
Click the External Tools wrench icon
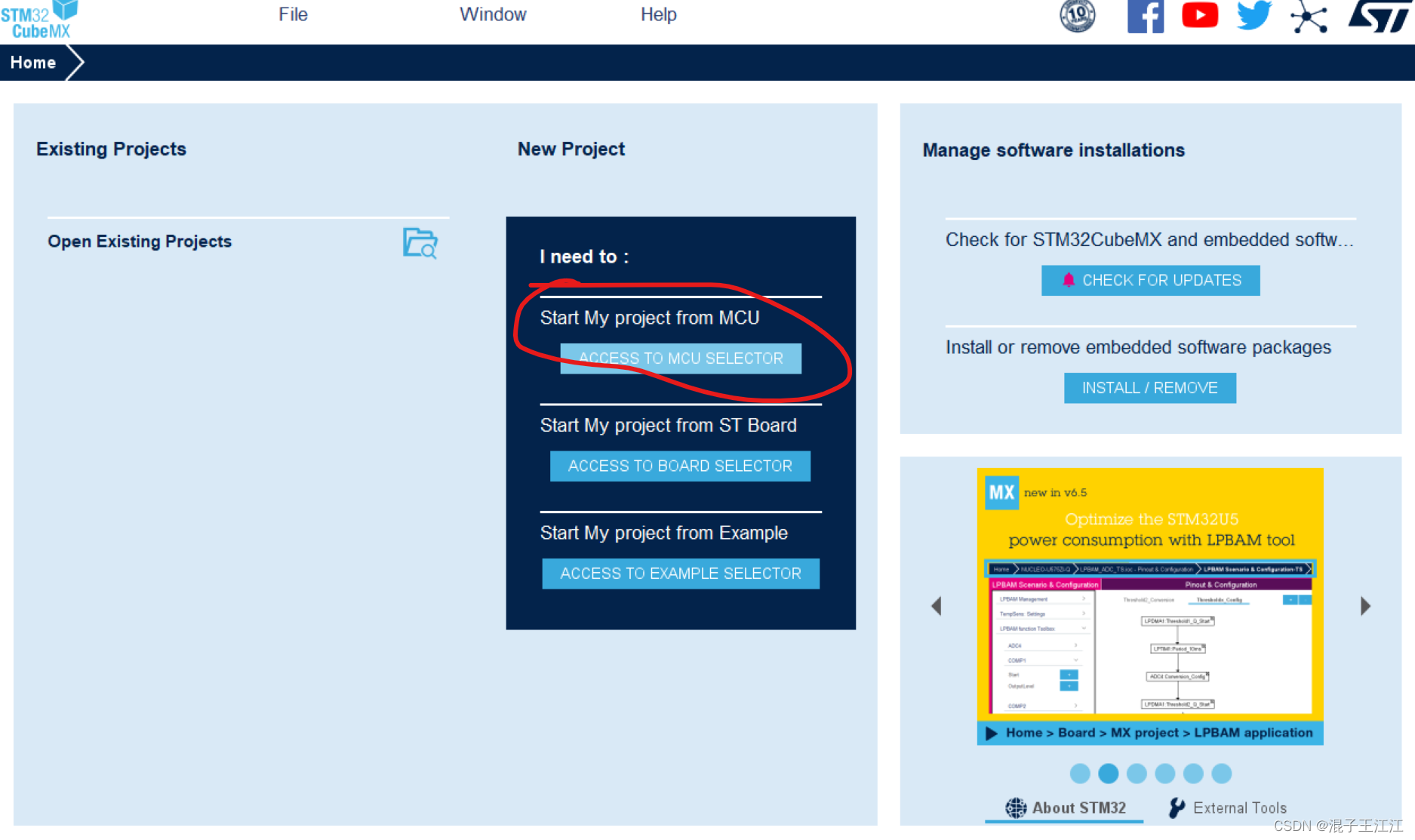tap(1177, 808)
